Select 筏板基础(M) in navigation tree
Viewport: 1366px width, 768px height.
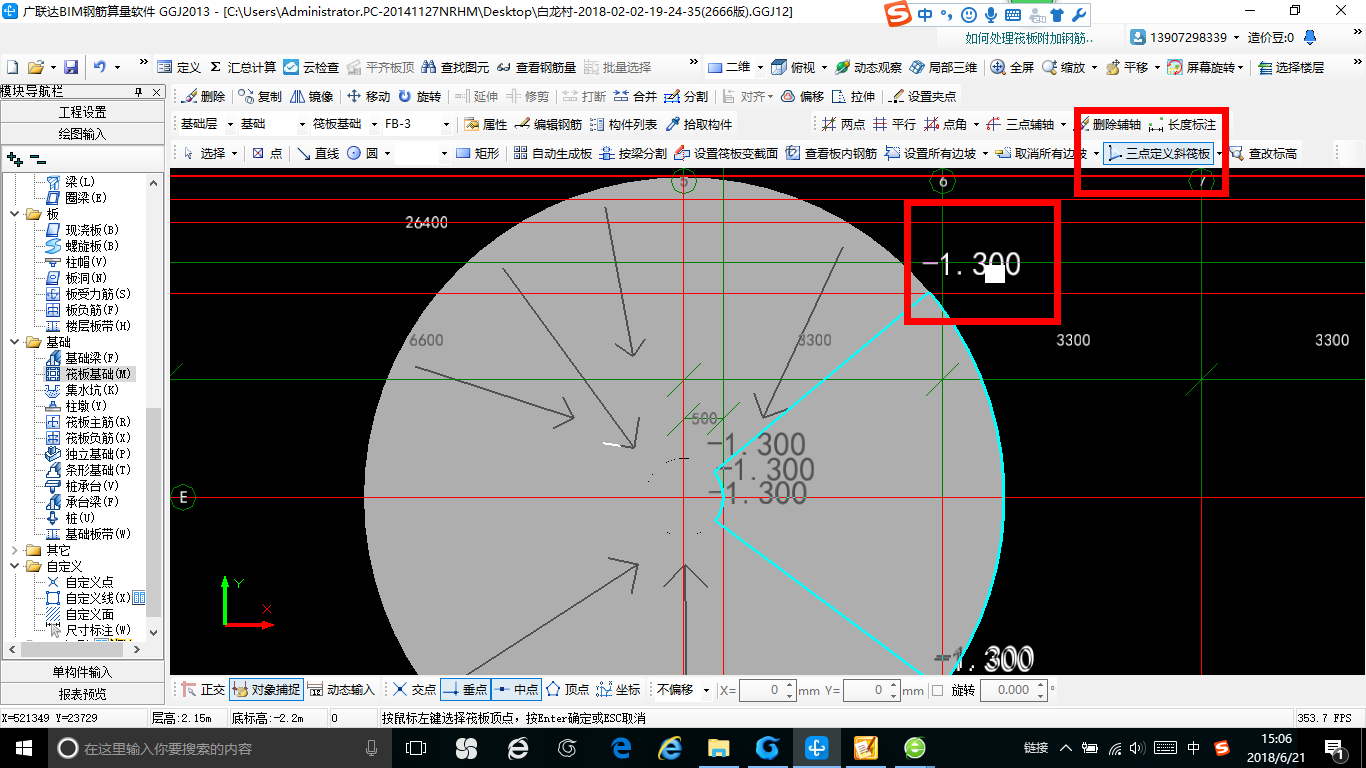(99, 374)
